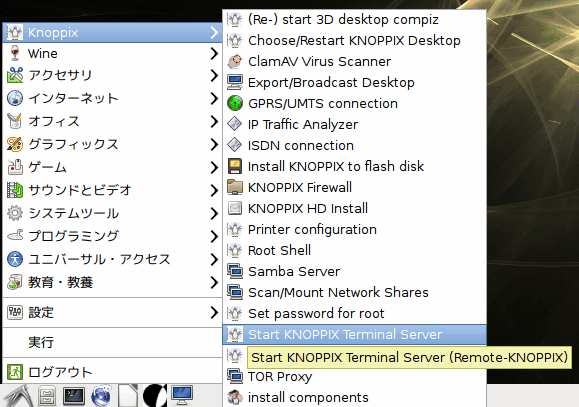This screenshot has height=407, width=579.
Task: Click the 教育・教養 flask icon
Action: [x=15, y=282]
